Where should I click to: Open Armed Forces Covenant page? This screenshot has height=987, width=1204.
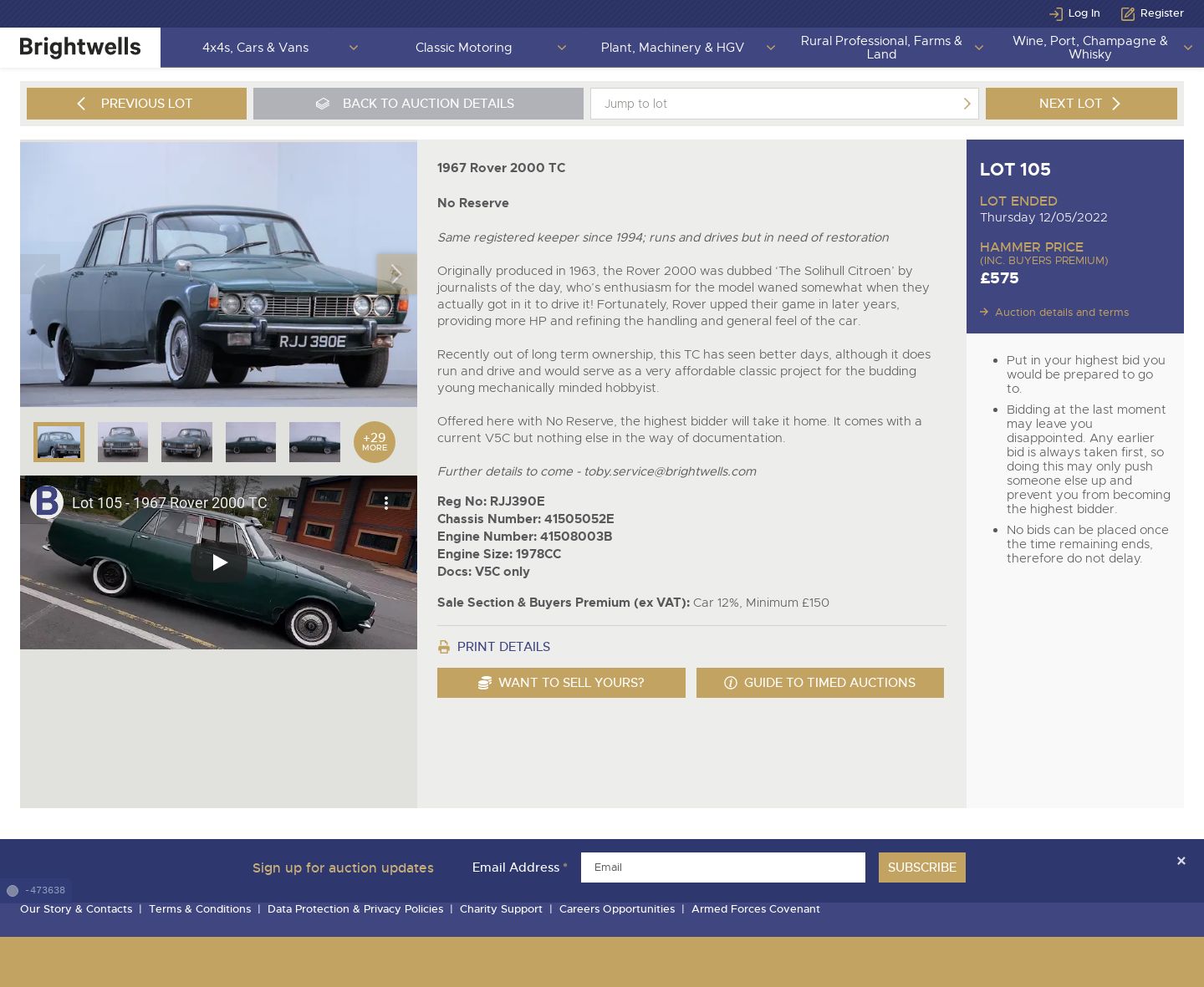pyautogui.click(x=756, y=909)
